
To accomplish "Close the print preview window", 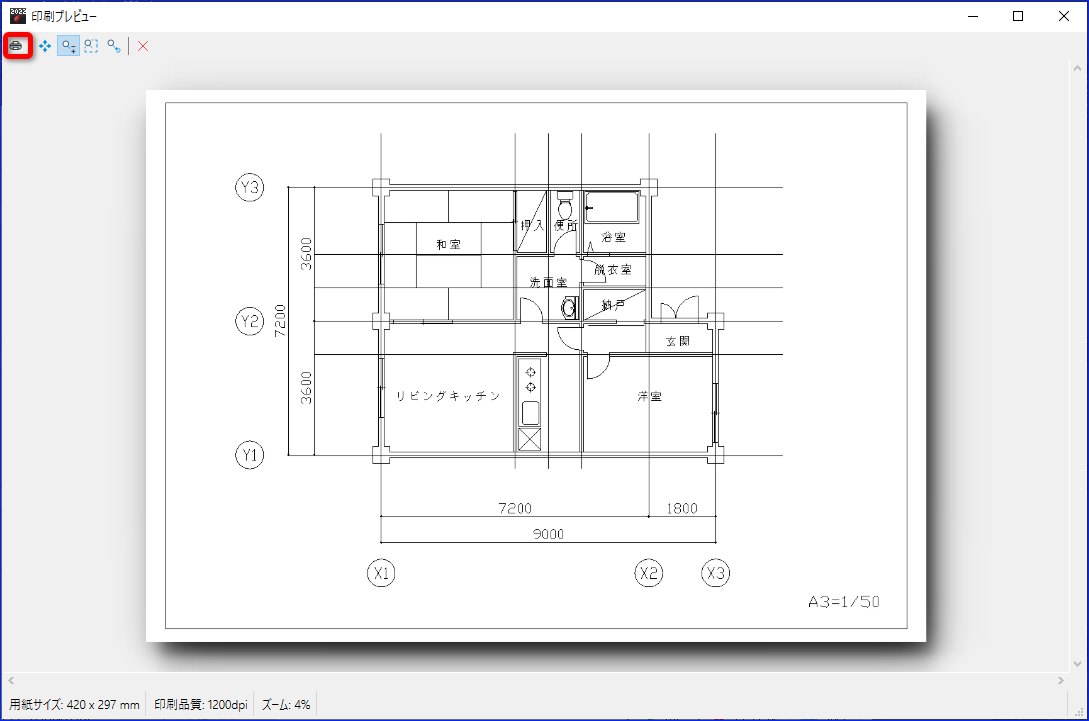I will (1063, 16).
